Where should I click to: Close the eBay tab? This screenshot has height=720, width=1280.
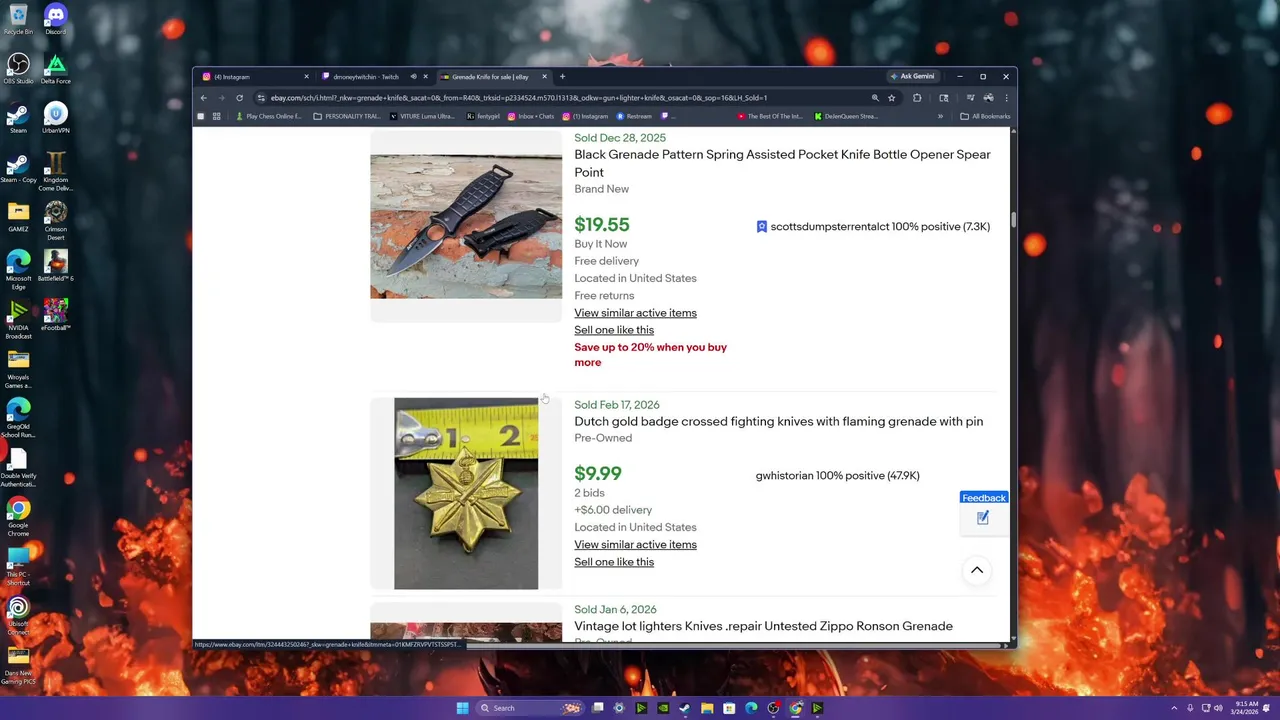tap(544, 77)
